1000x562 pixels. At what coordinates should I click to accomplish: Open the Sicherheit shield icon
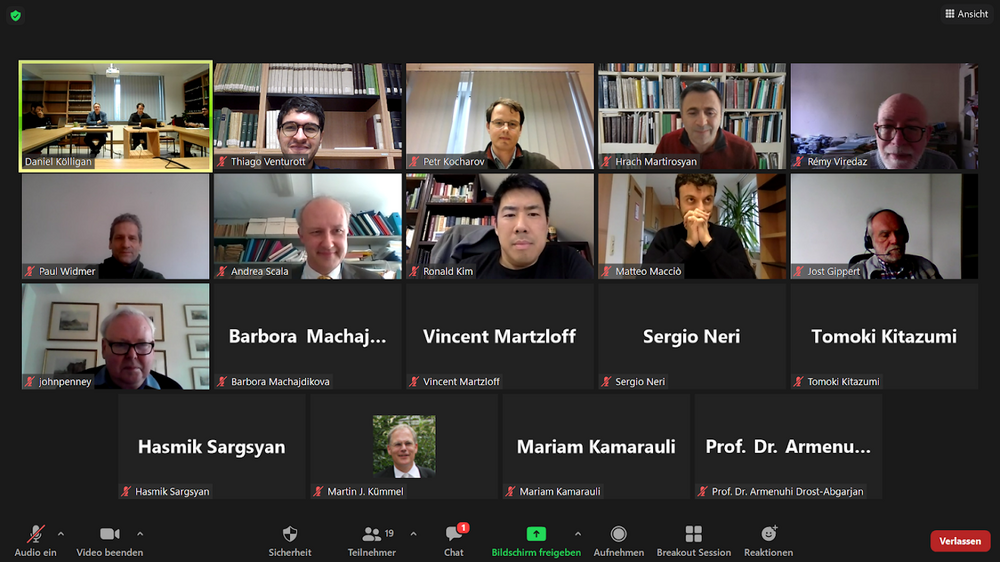[x=290, y=534]
